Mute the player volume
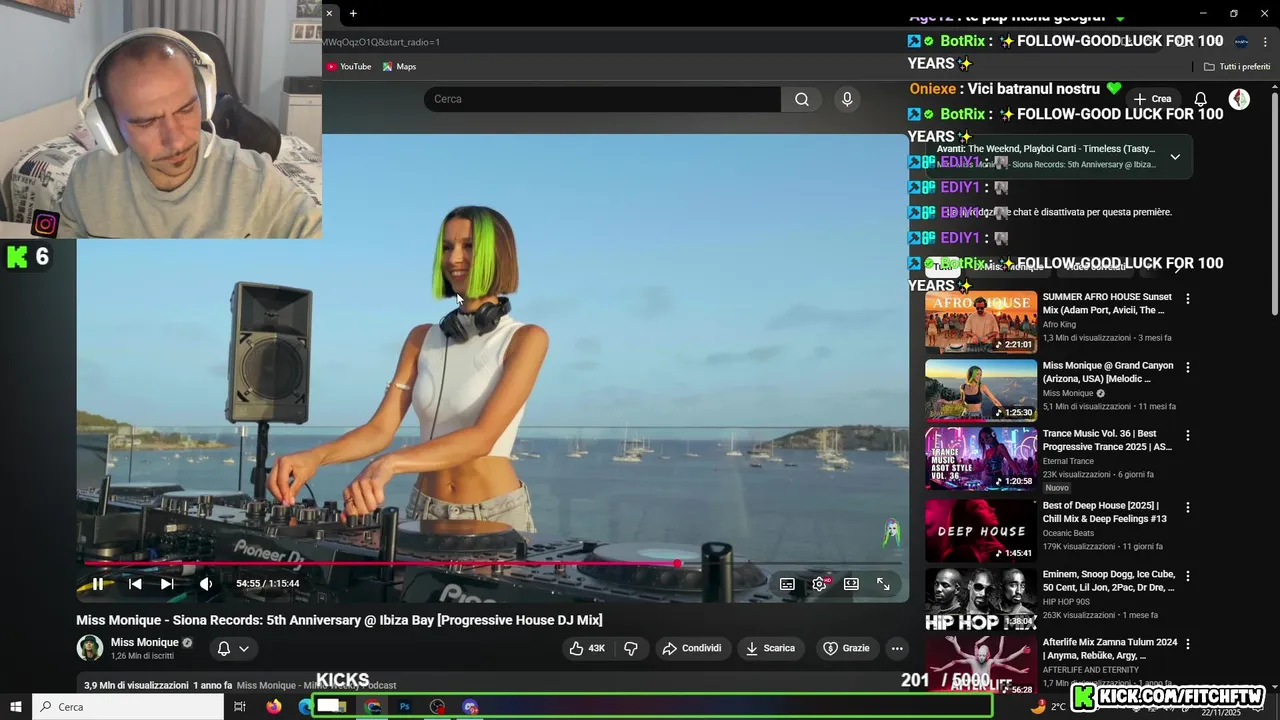 (206, 584)
